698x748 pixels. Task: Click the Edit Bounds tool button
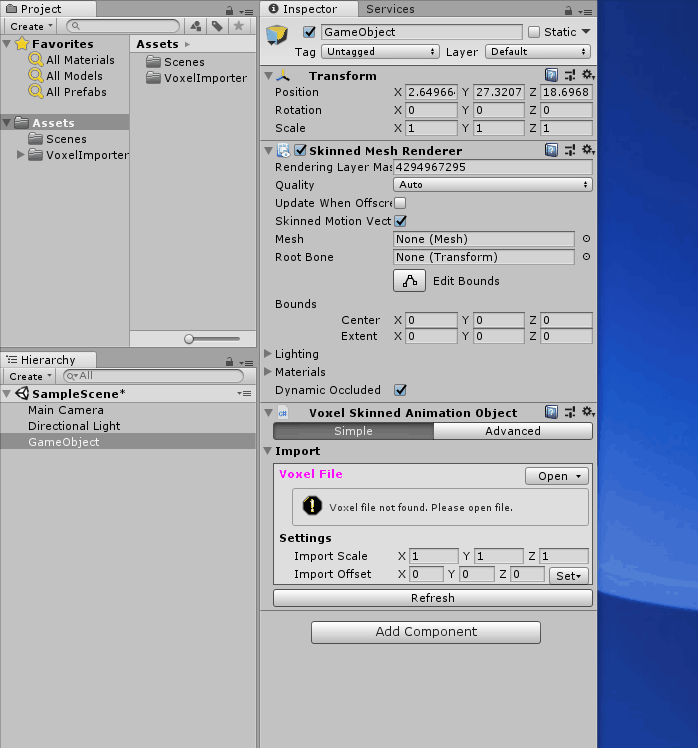click(x=409, y=280)
